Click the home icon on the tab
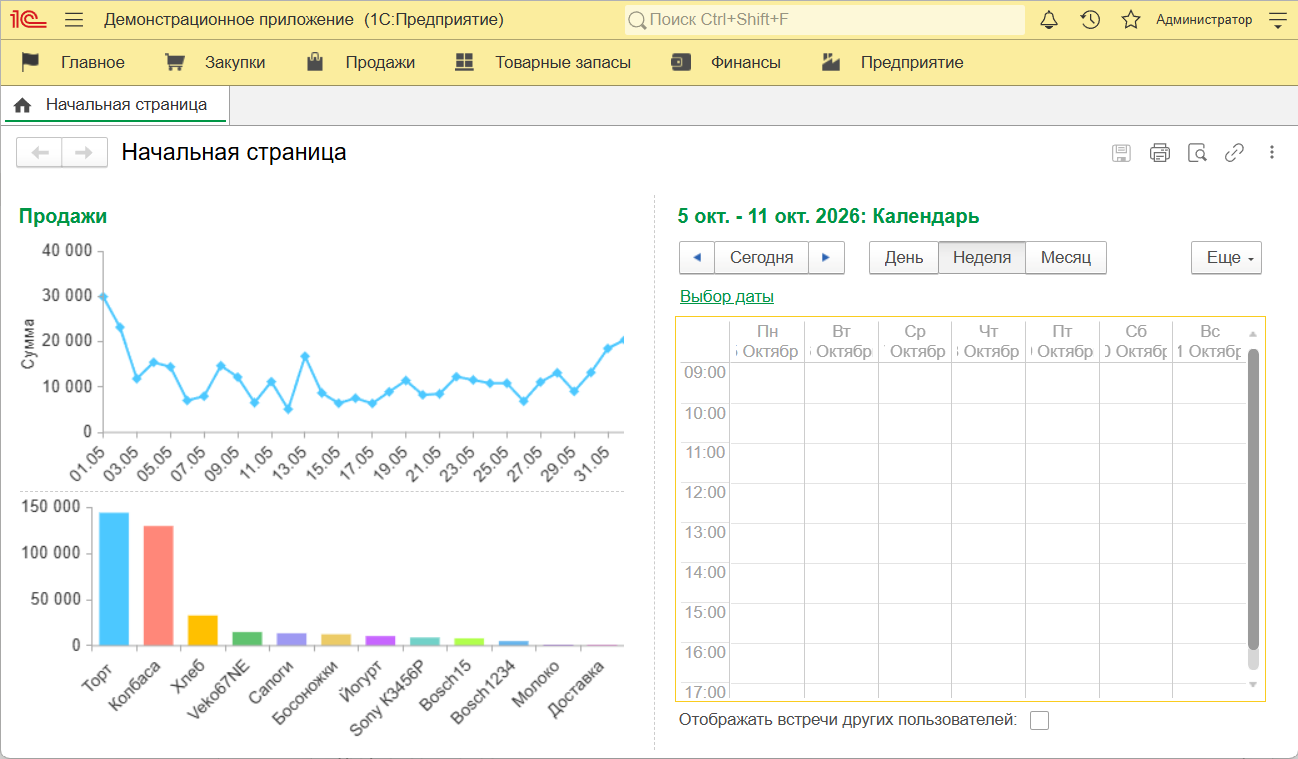Screen dimensions: 1298x759 [22, 105]
